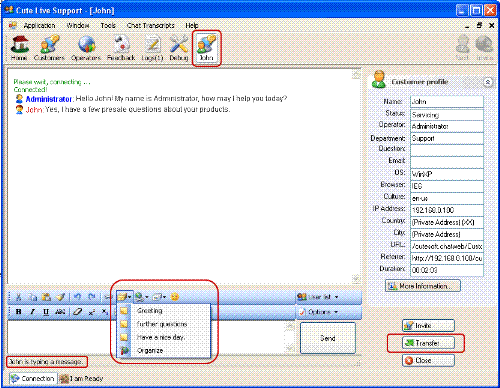The height and width of the screenshot is (388, 500).
Task: Click the Department field showing Support
Action: (447, 138)
